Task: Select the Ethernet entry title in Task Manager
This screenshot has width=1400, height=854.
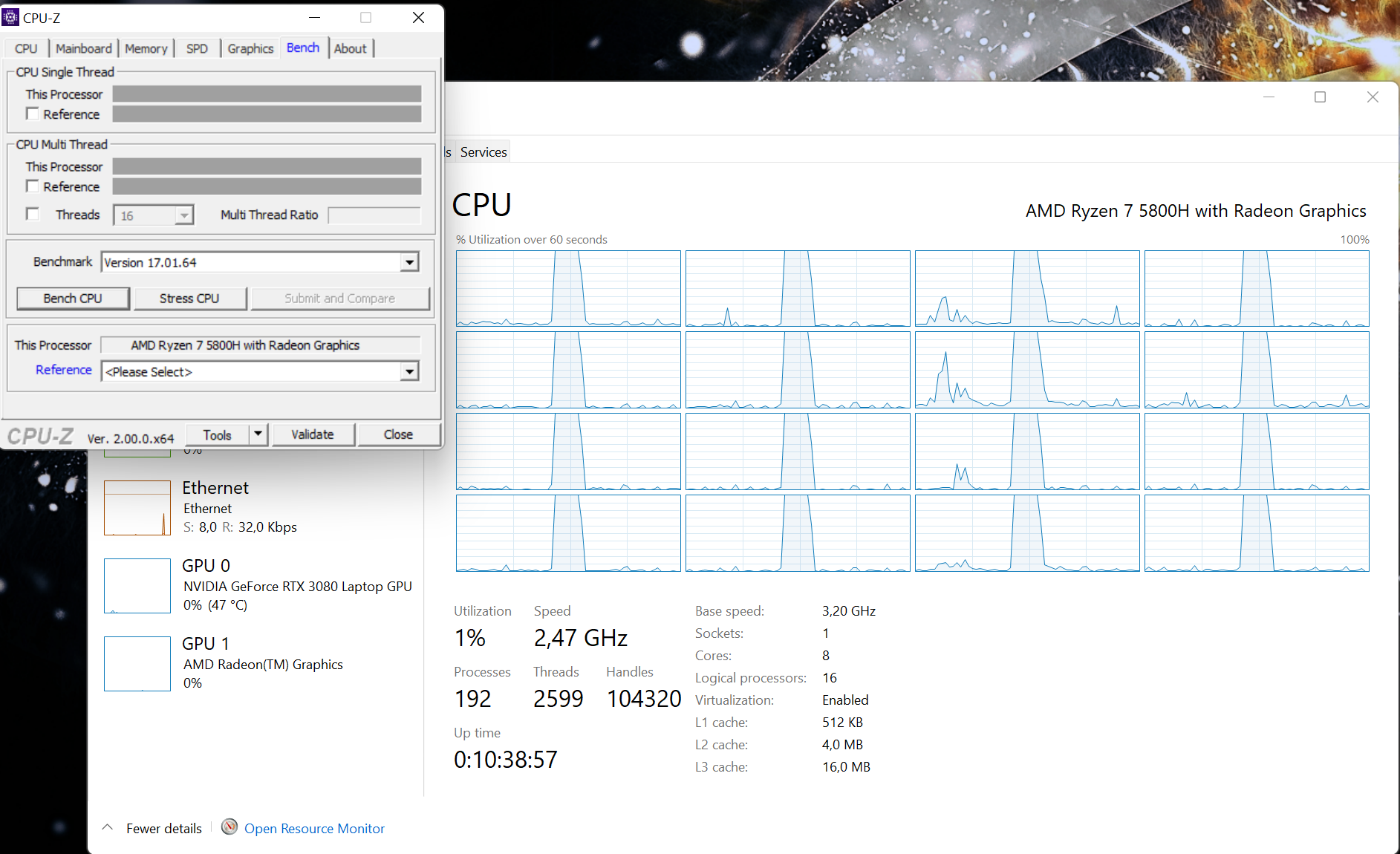Action: (x=215, y=488)
